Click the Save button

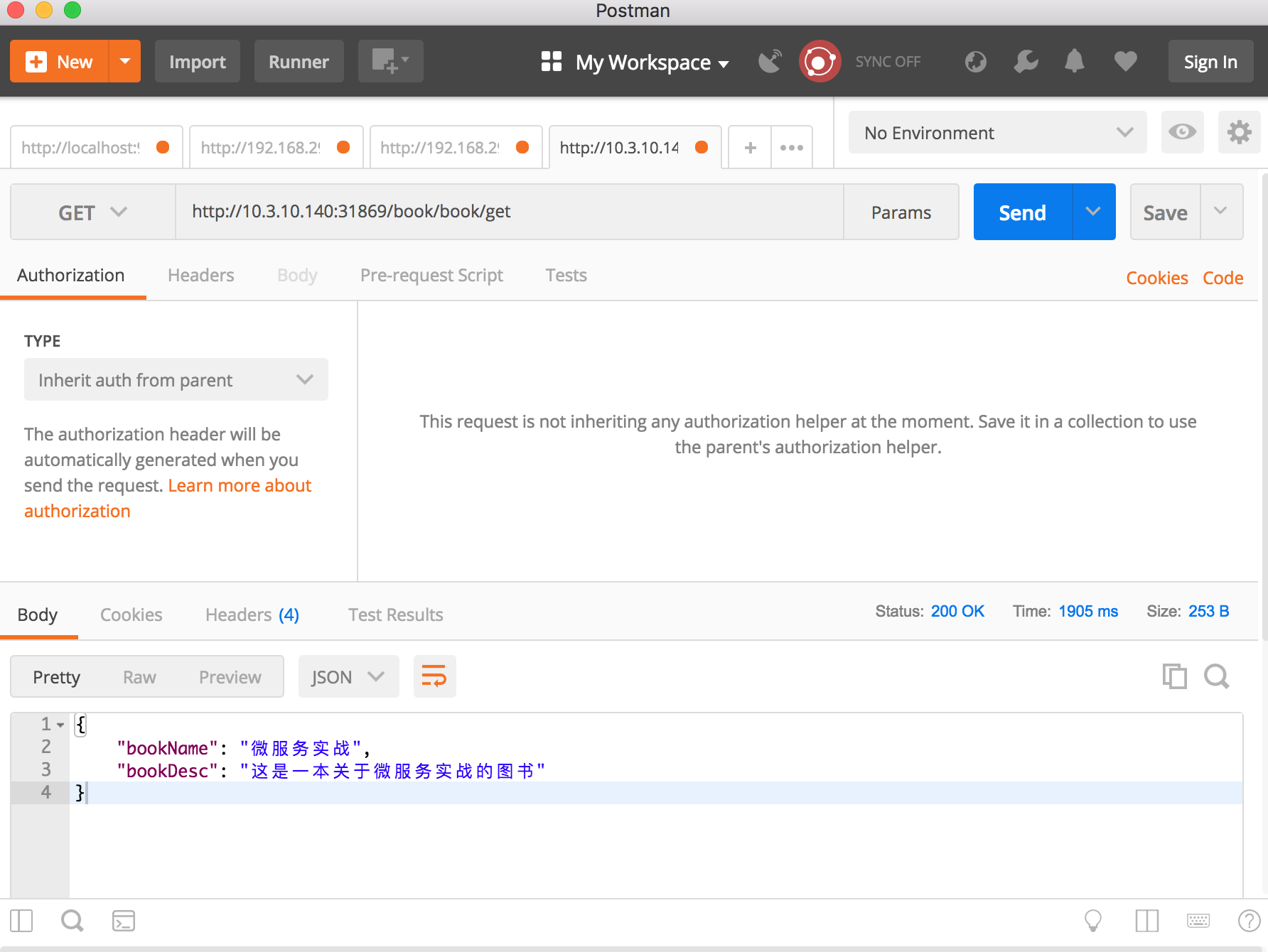click(1165, 212)
